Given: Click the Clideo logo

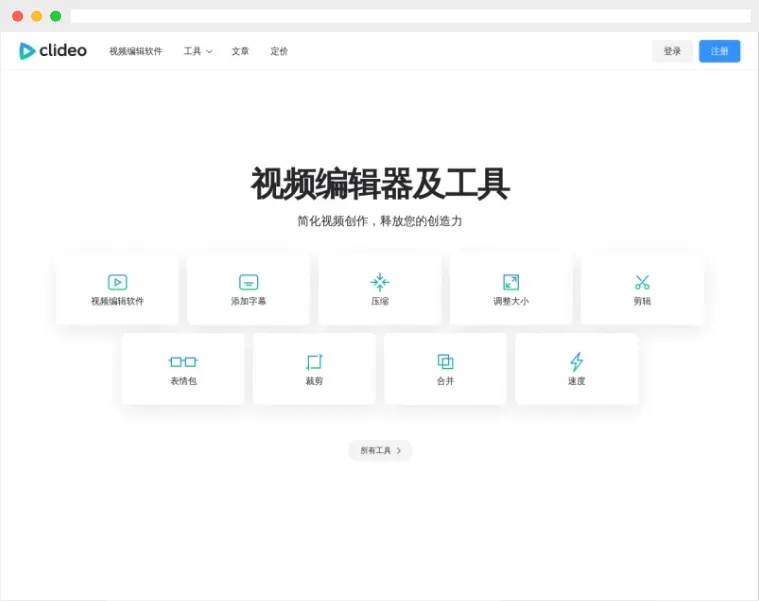Looking at the screenshot, I should tap(53, 51).
